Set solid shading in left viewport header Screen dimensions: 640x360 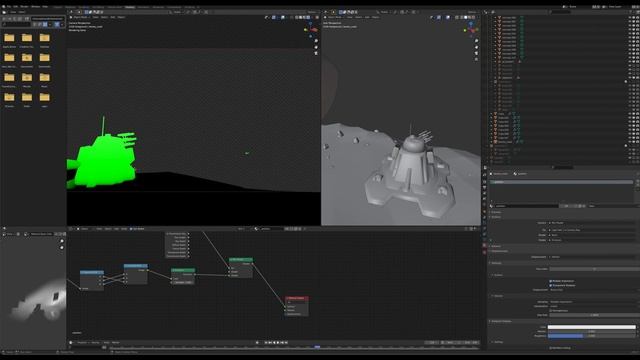tap(300, 17)
